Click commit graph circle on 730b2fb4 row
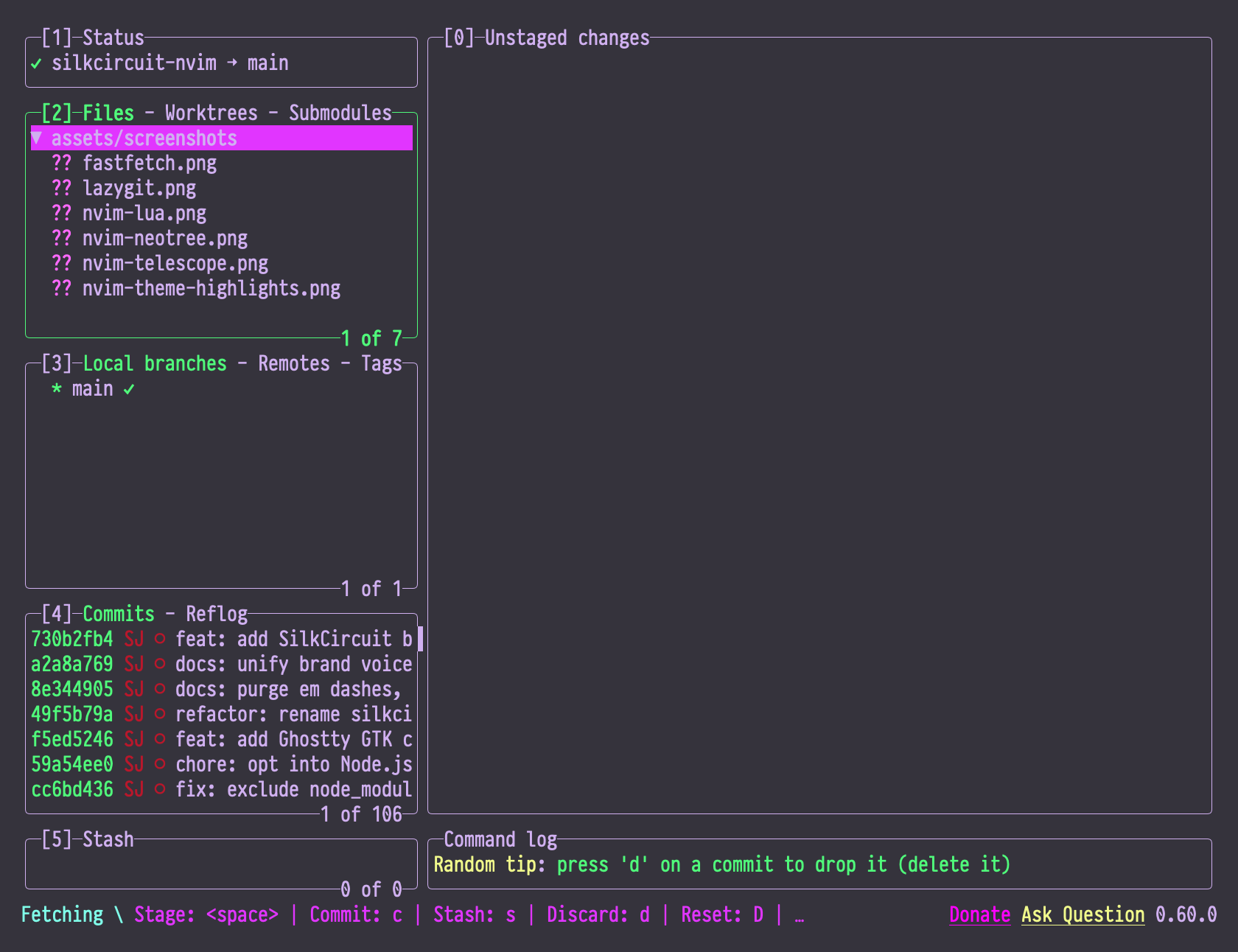Image resolution: width=1238 pixels, height=952 pixels. pyautogui.click(x=160, y=639)
